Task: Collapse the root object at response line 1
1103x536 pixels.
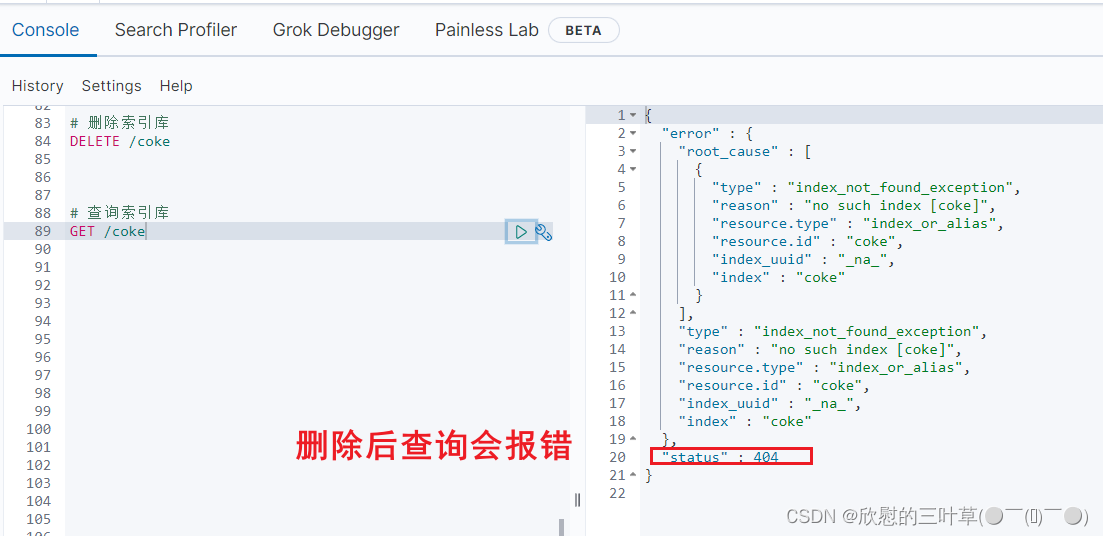Action: pos(633,115)
